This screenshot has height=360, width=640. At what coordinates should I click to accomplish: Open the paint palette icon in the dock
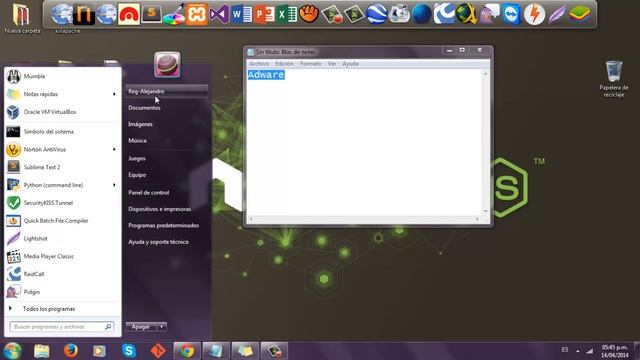(174, 14)
